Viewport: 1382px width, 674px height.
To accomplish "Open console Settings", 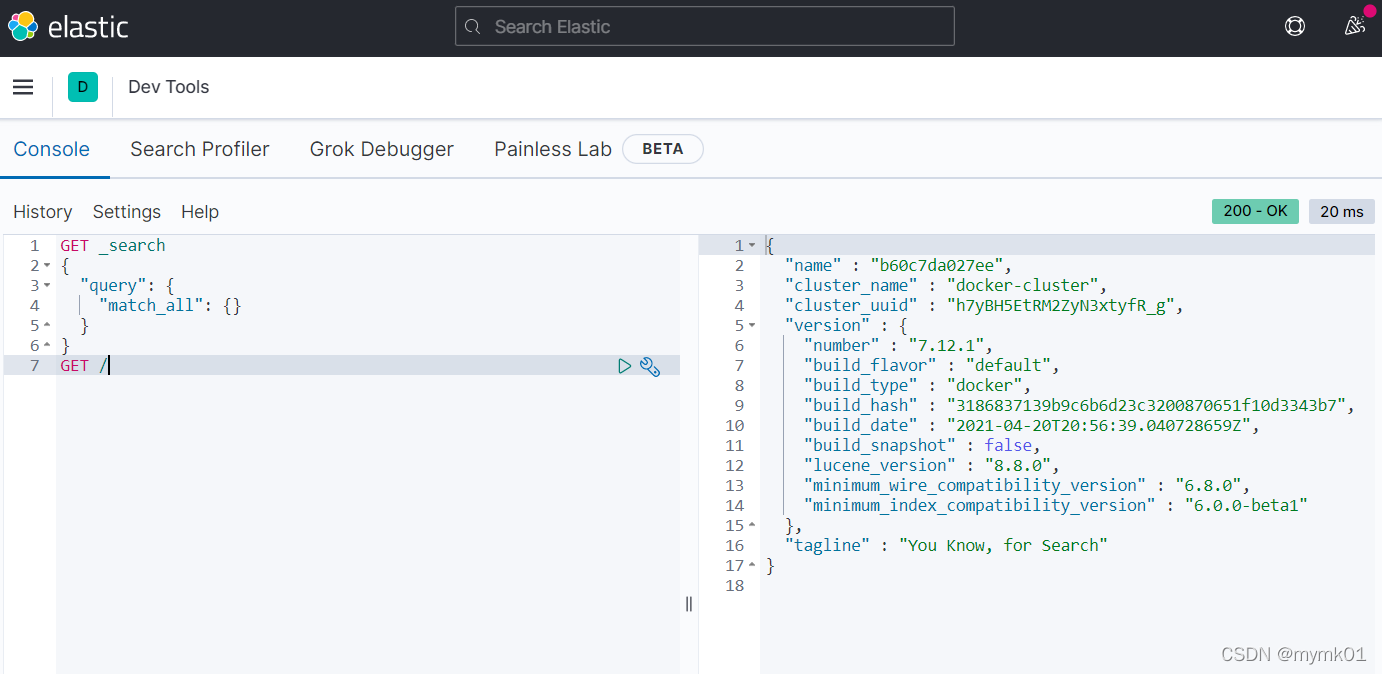I will (x=127, y=212).
